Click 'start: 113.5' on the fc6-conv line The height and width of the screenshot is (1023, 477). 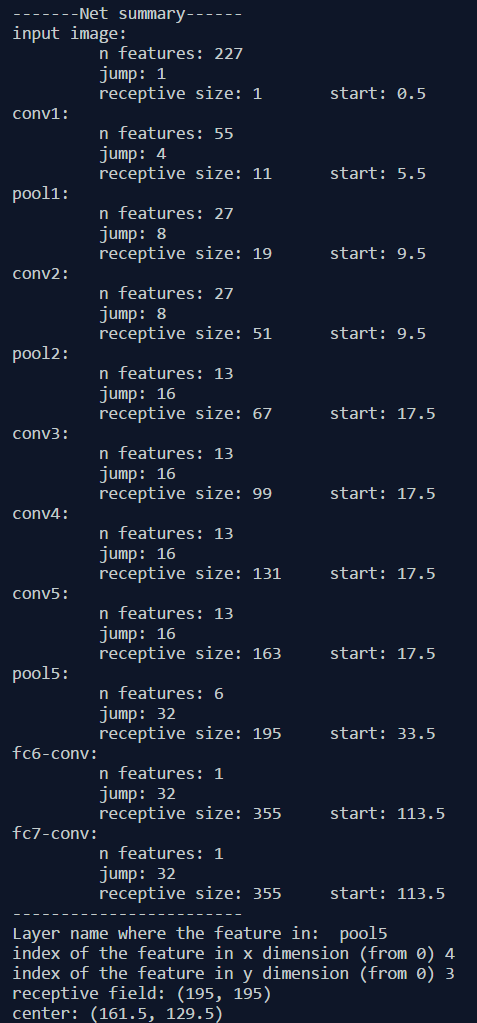tap(388, 813)
